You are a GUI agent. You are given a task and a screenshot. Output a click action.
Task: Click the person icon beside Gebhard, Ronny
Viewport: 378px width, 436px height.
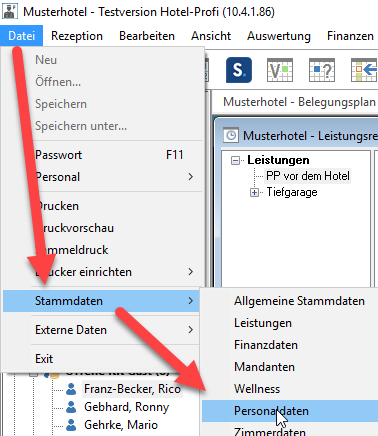tap(71, 407)
